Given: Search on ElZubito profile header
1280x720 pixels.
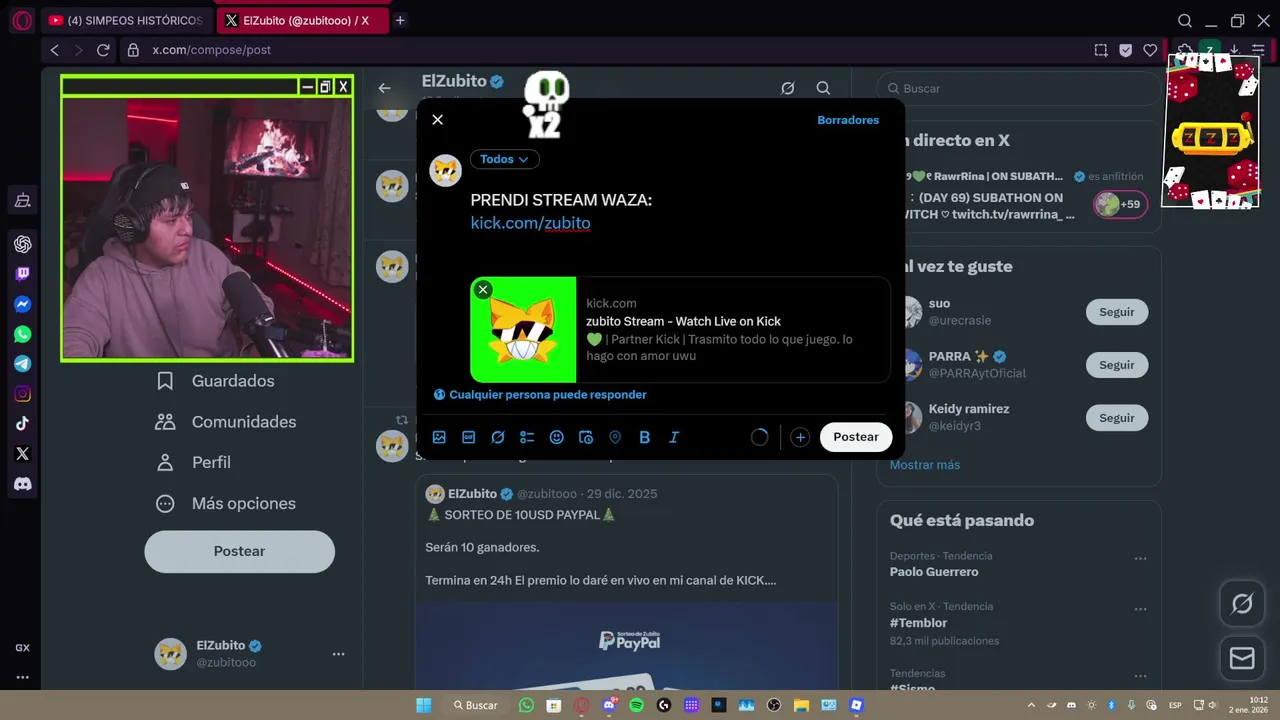Looking at the screenshot, I should click(x=823, y=88).
